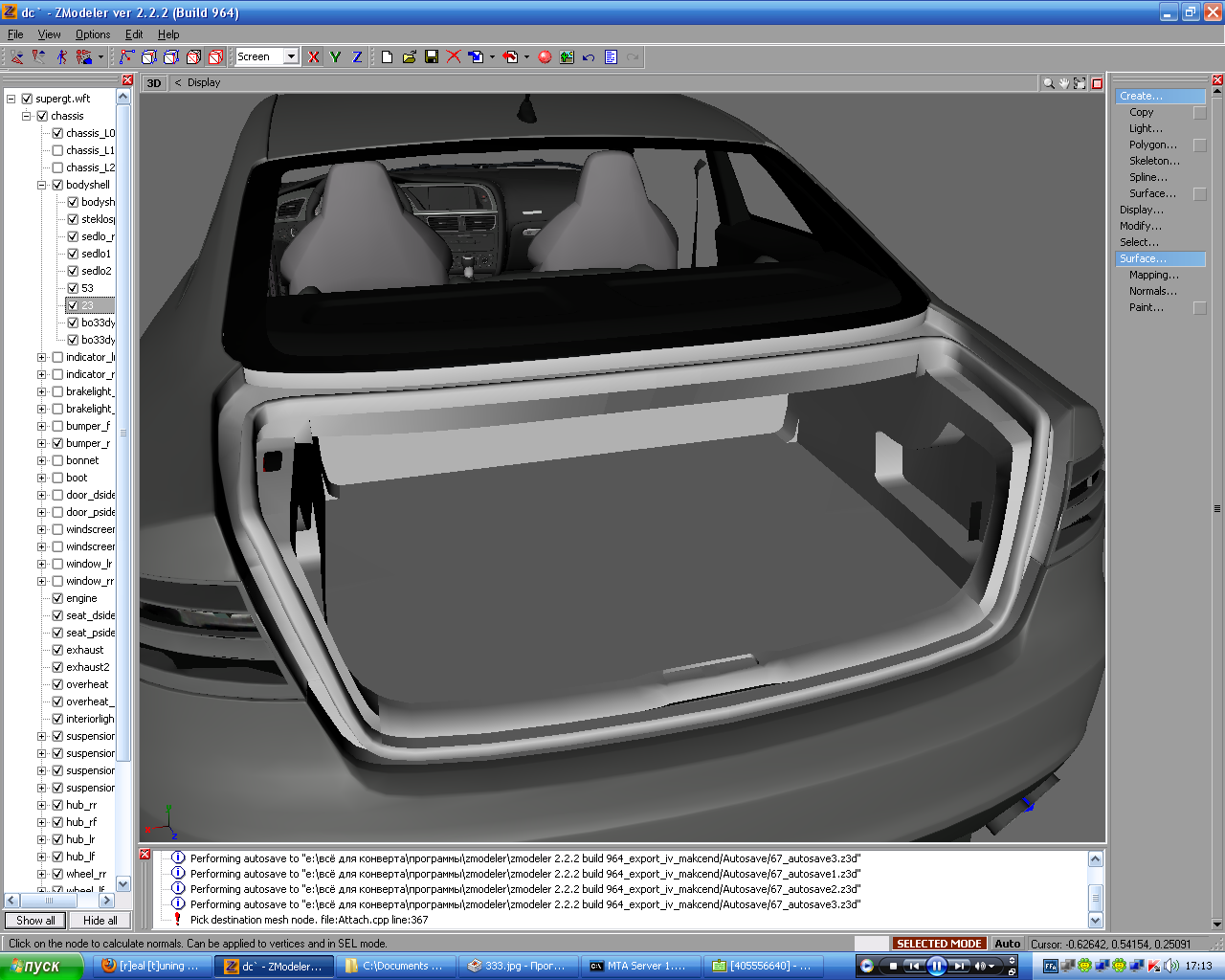Click the red X delete toolbar icon
Viewport: 1225px width, 980px height.
point(454,57)
